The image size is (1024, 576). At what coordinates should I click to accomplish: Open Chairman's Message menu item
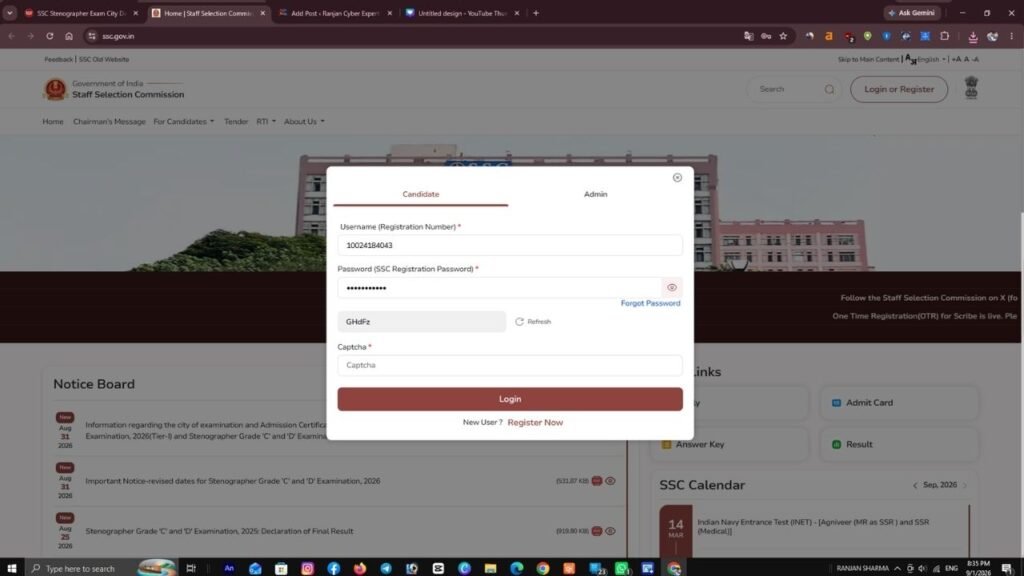point(109,121)
